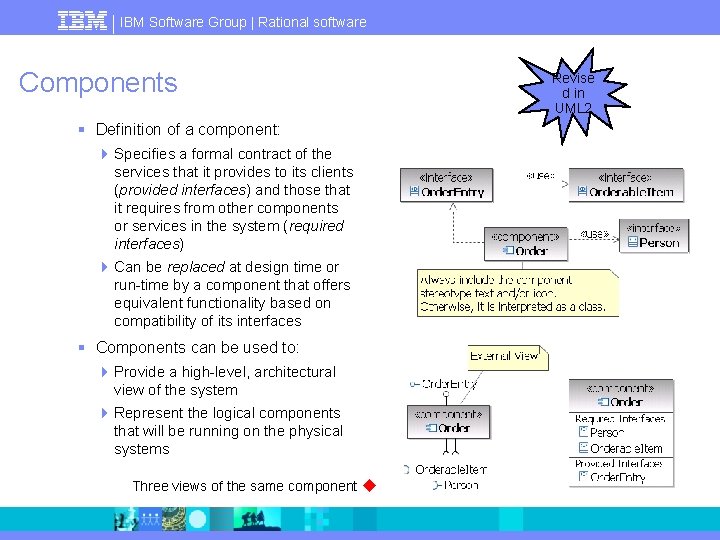Screen dimensions: 720x540
Task: Click the pale circle image in footer
Action: pyautogui.click(x=197, y=519)
